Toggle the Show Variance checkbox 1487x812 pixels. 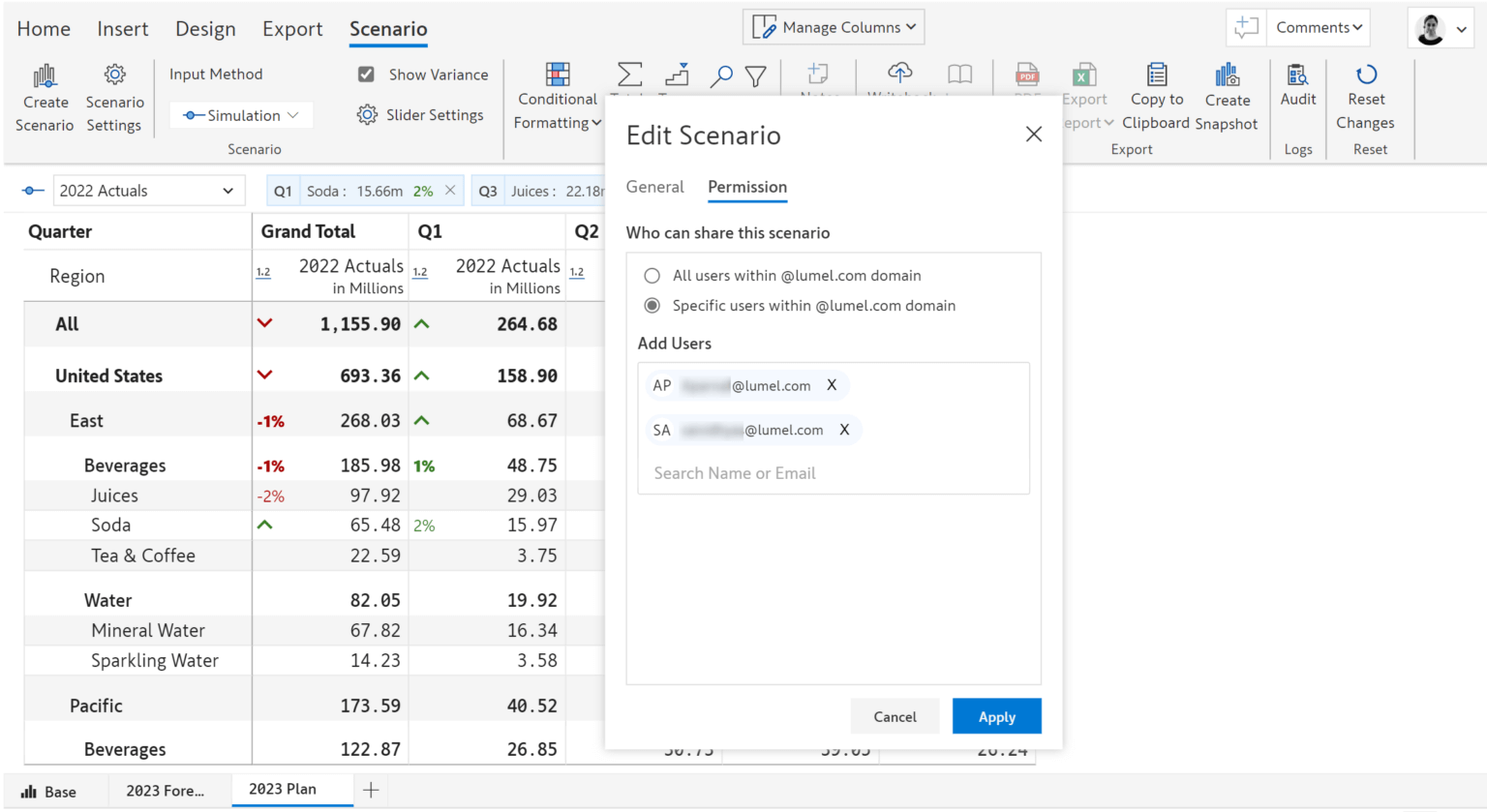tap(365, 74)
